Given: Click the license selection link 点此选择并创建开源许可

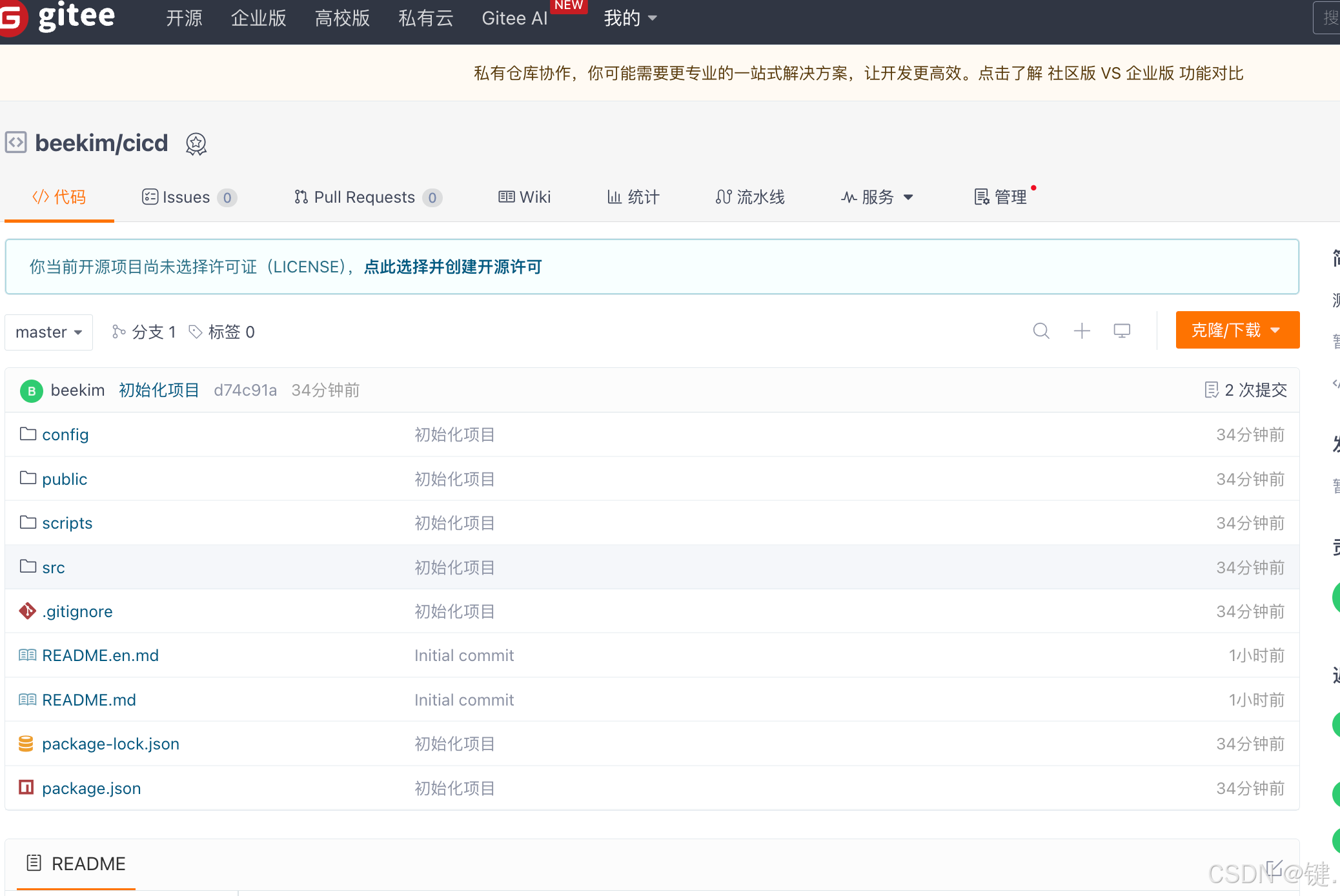Looking at the screenshot, I should coord(452,267).
